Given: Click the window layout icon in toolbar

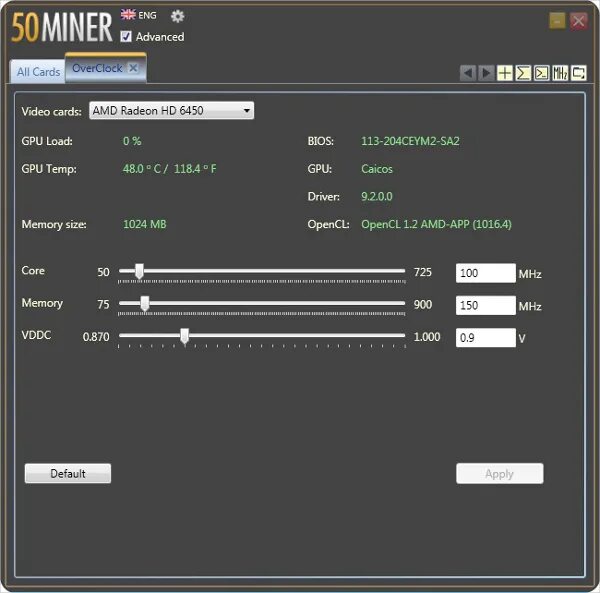Looking at the screenshot, I should [x=579, y=73].
